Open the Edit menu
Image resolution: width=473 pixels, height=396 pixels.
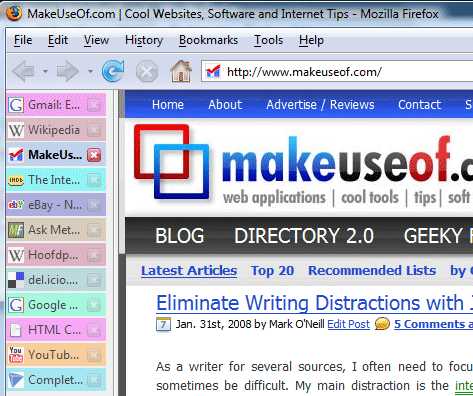(x=58, y=40)
